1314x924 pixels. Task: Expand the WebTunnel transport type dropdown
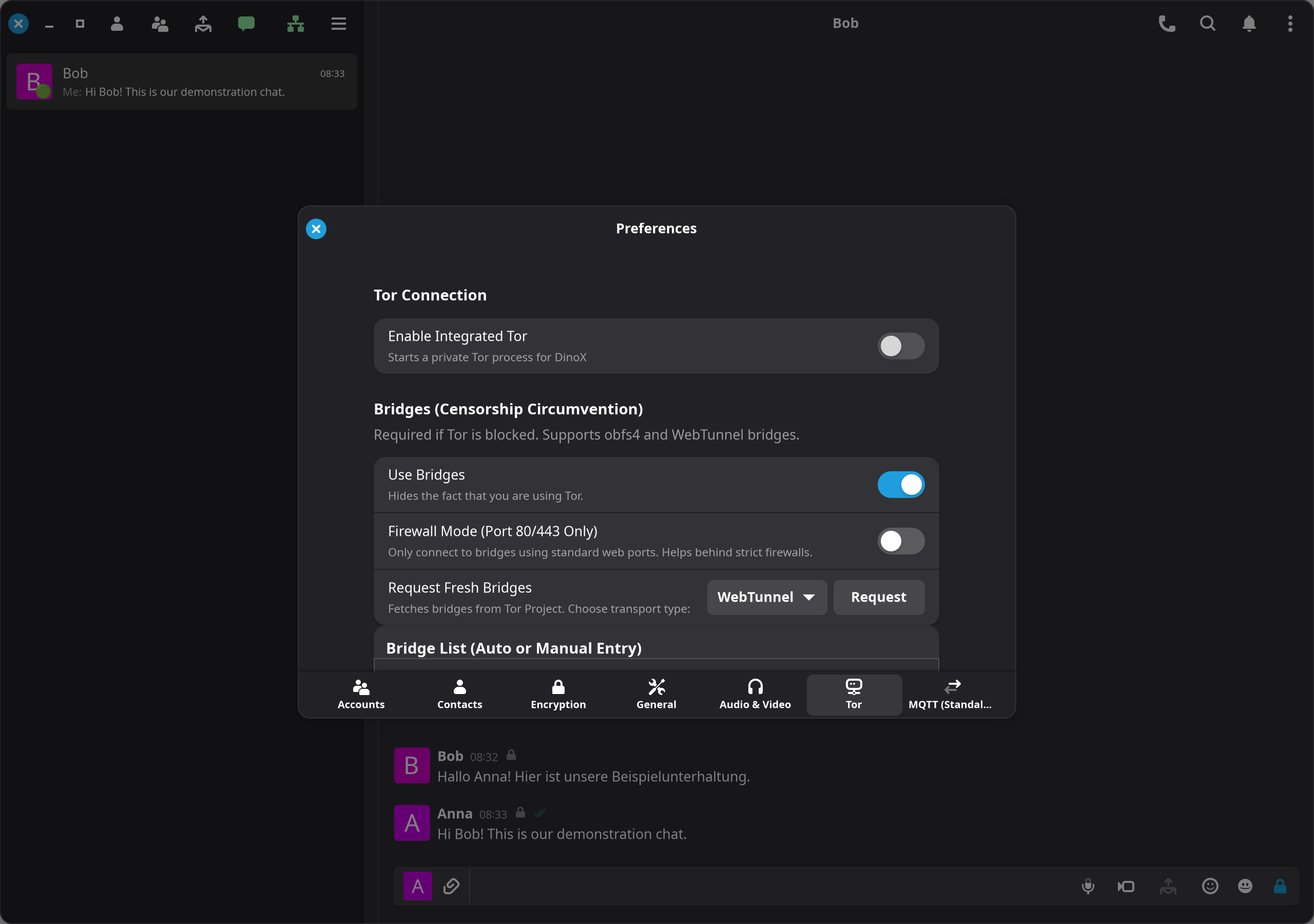coord(767,597)
